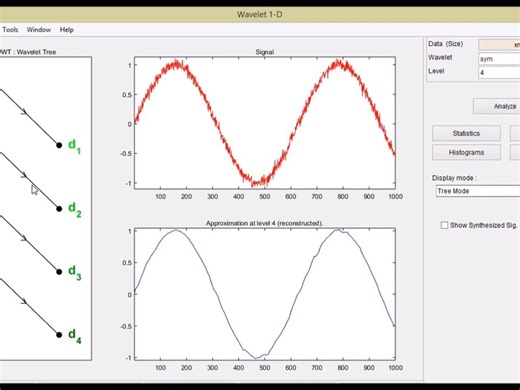Open the Statistics window
The width and height of the screenshot is (520, 390).
(466, 133)
